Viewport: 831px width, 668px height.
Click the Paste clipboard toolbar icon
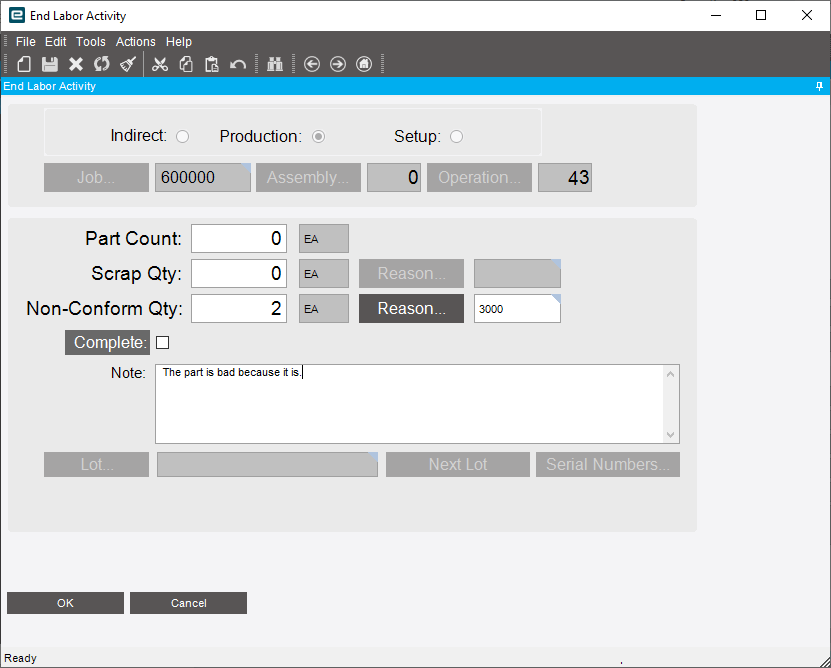211,64
